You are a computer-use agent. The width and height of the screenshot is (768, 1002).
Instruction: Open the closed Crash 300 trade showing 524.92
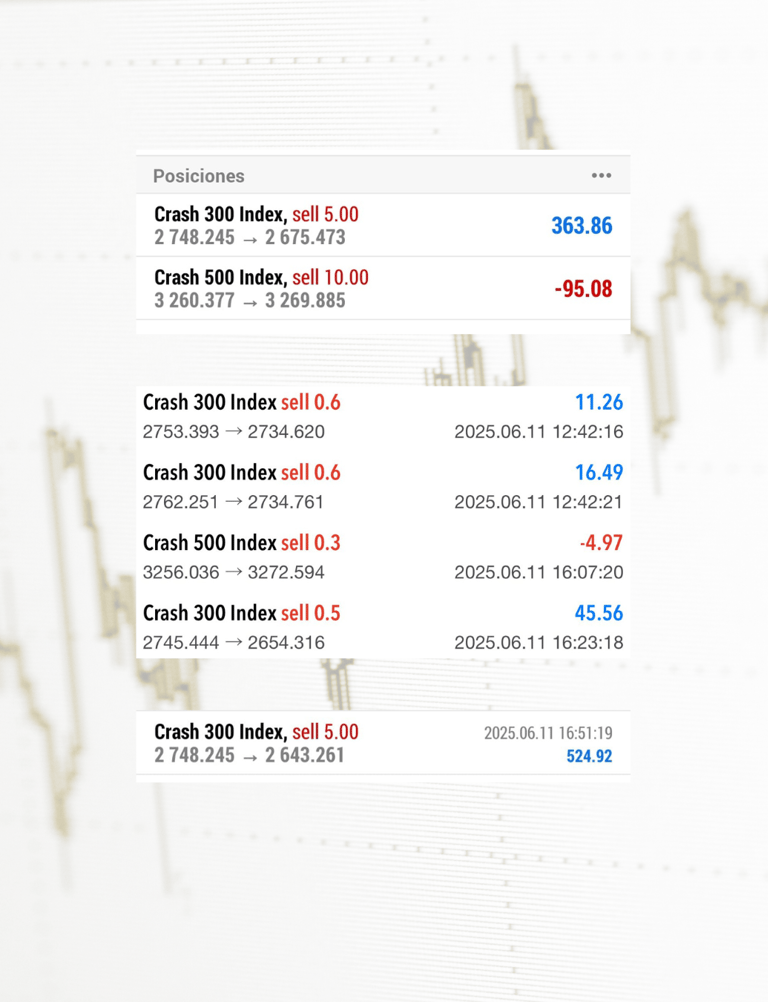coord(383,743)
